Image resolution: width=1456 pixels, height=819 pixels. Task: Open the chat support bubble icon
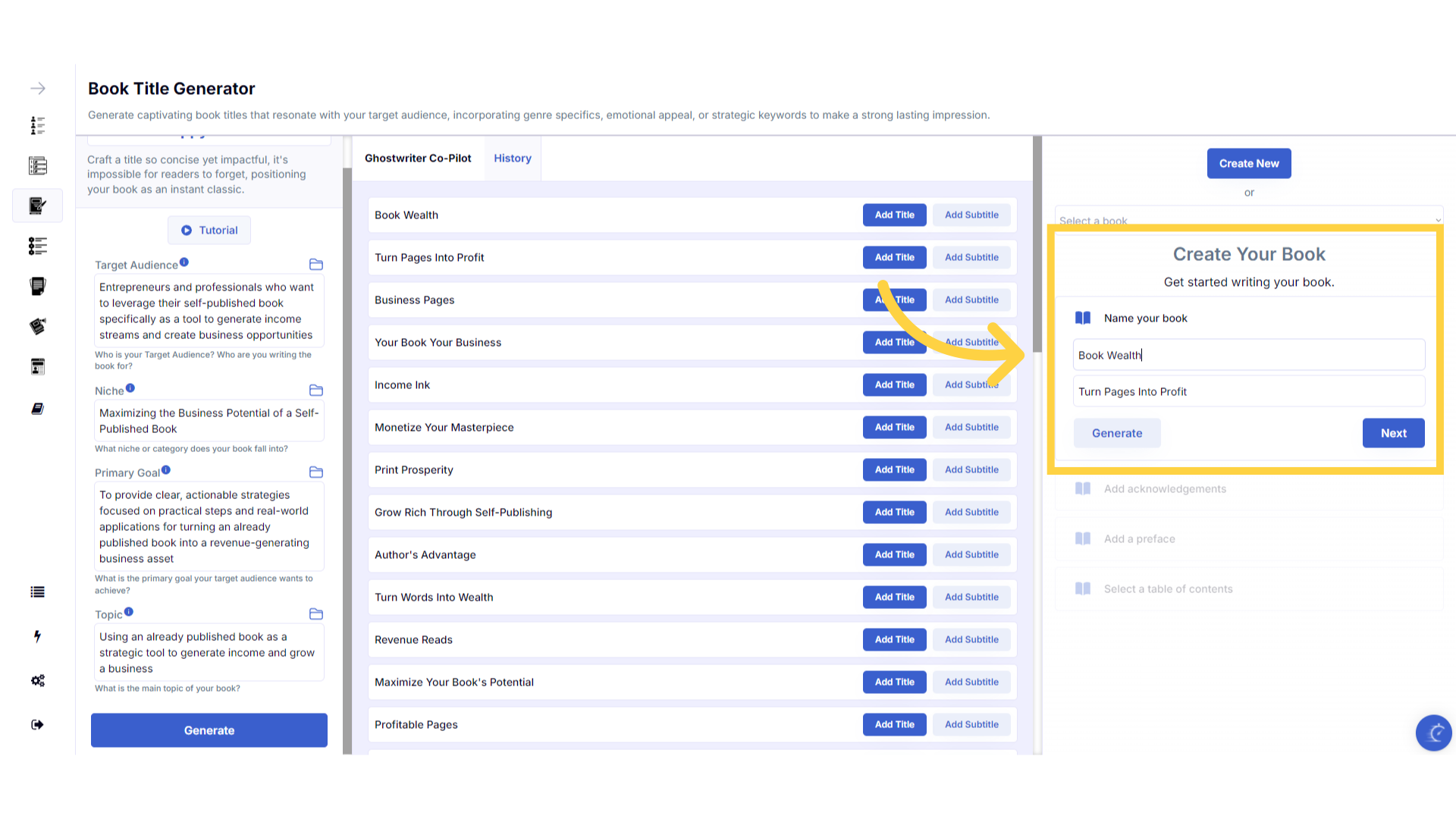point(1433,733)
